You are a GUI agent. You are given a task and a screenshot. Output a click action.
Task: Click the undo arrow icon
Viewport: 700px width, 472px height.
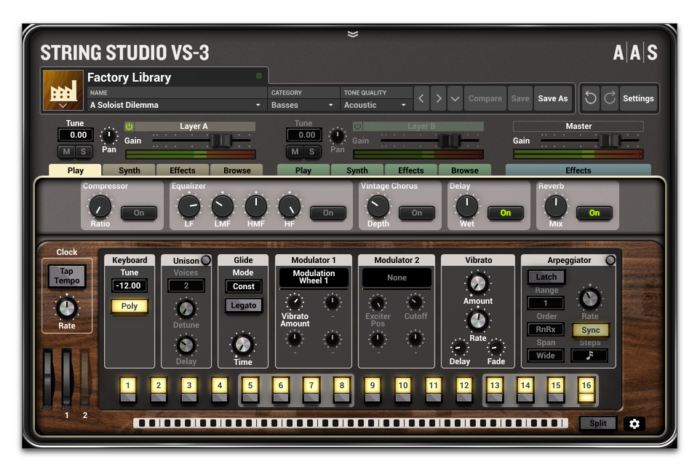pyautogui.click(x=590, y=98)
